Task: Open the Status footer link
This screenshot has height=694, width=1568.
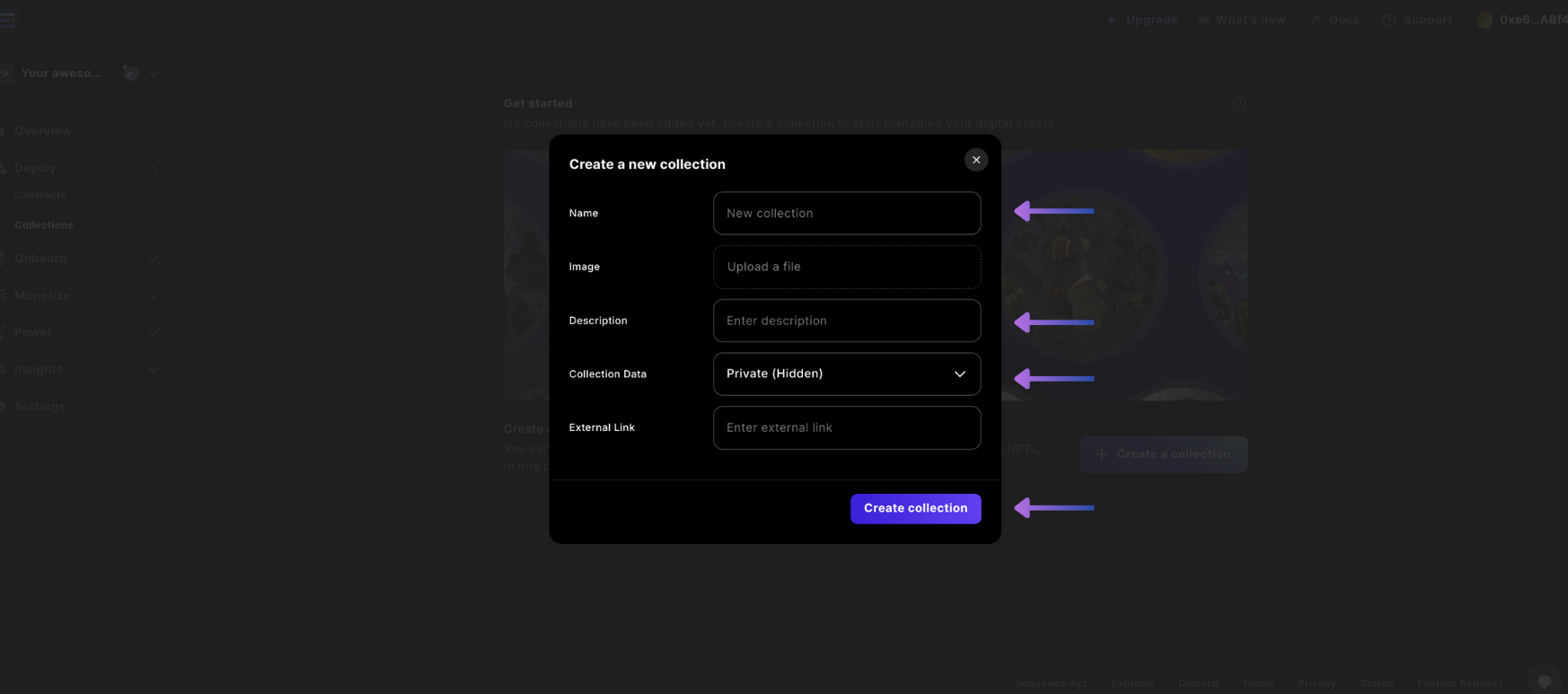Action: [1377, 683]
